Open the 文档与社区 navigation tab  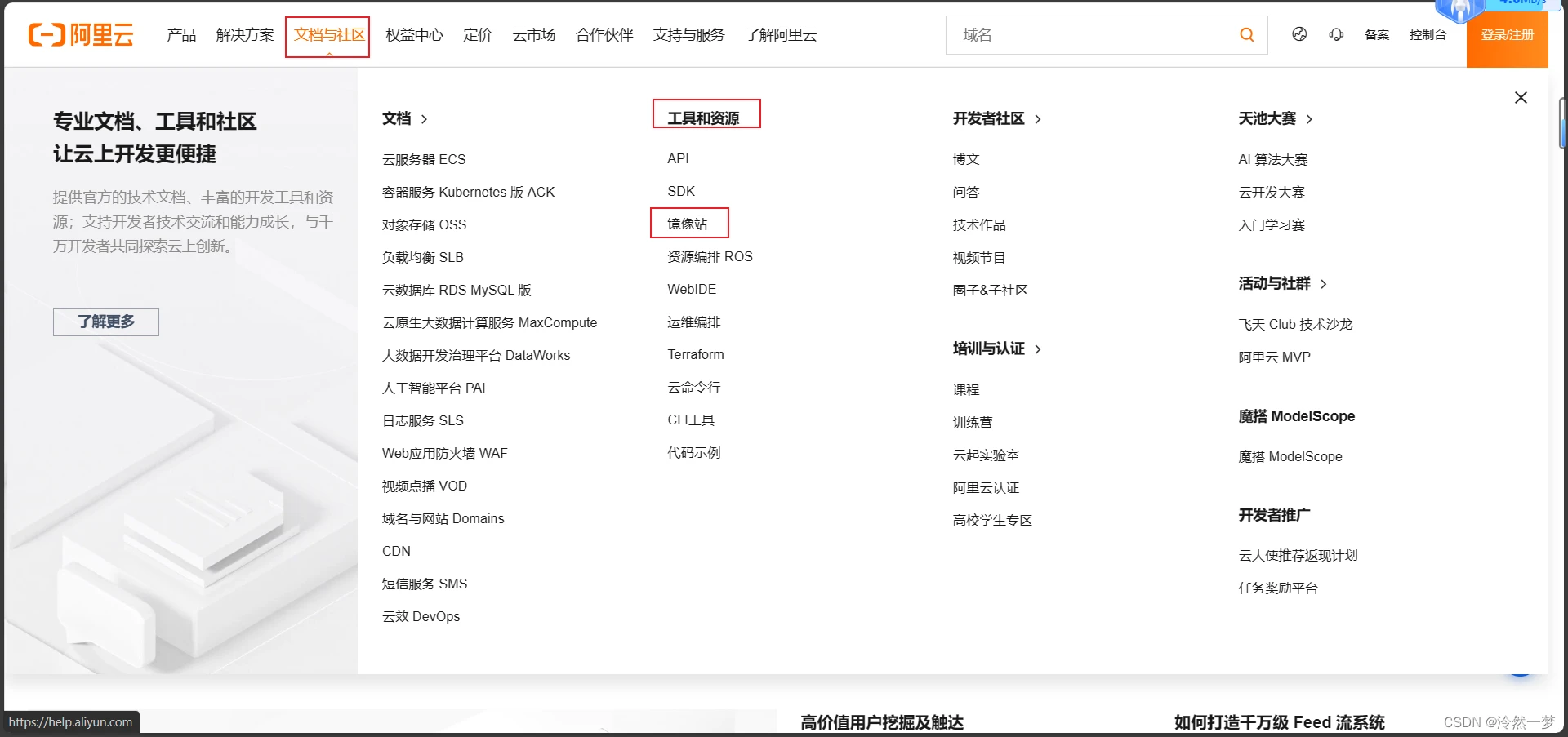[x=329, y=35]
